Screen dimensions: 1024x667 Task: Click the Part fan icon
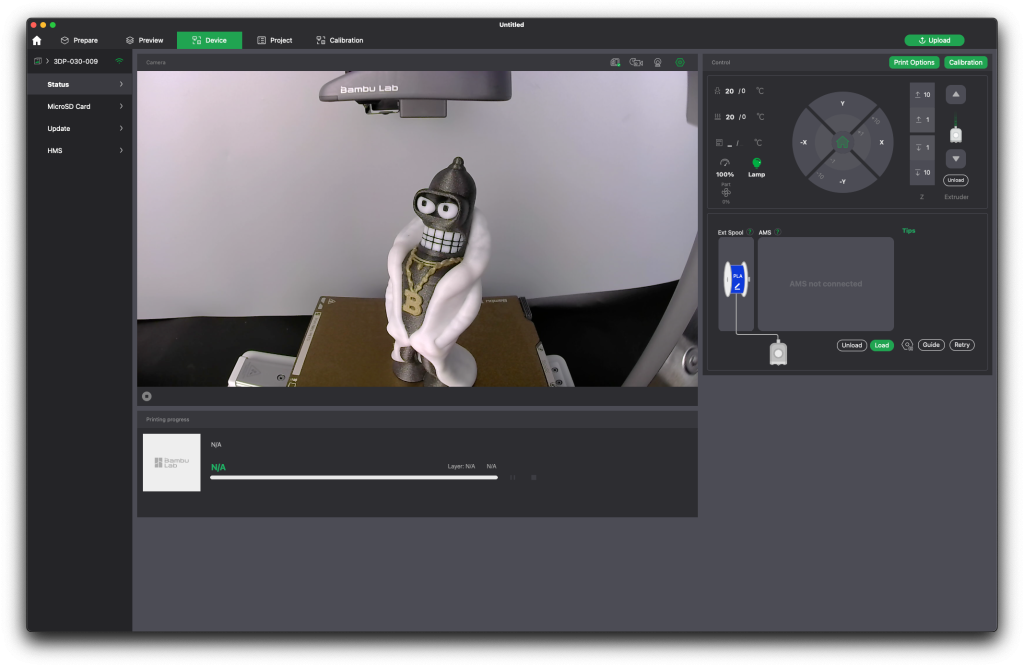coord(726,193)
